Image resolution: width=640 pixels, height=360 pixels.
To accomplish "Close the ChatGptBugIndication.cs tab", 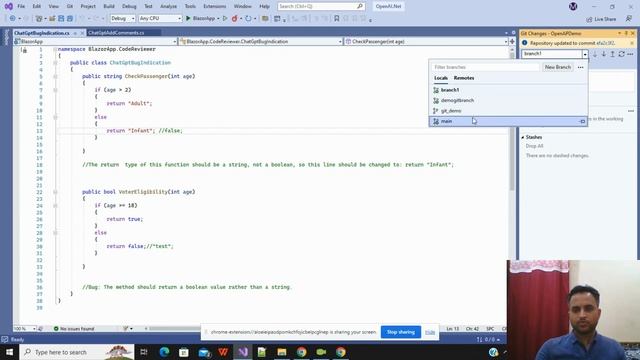I will [x=82, y=33].
